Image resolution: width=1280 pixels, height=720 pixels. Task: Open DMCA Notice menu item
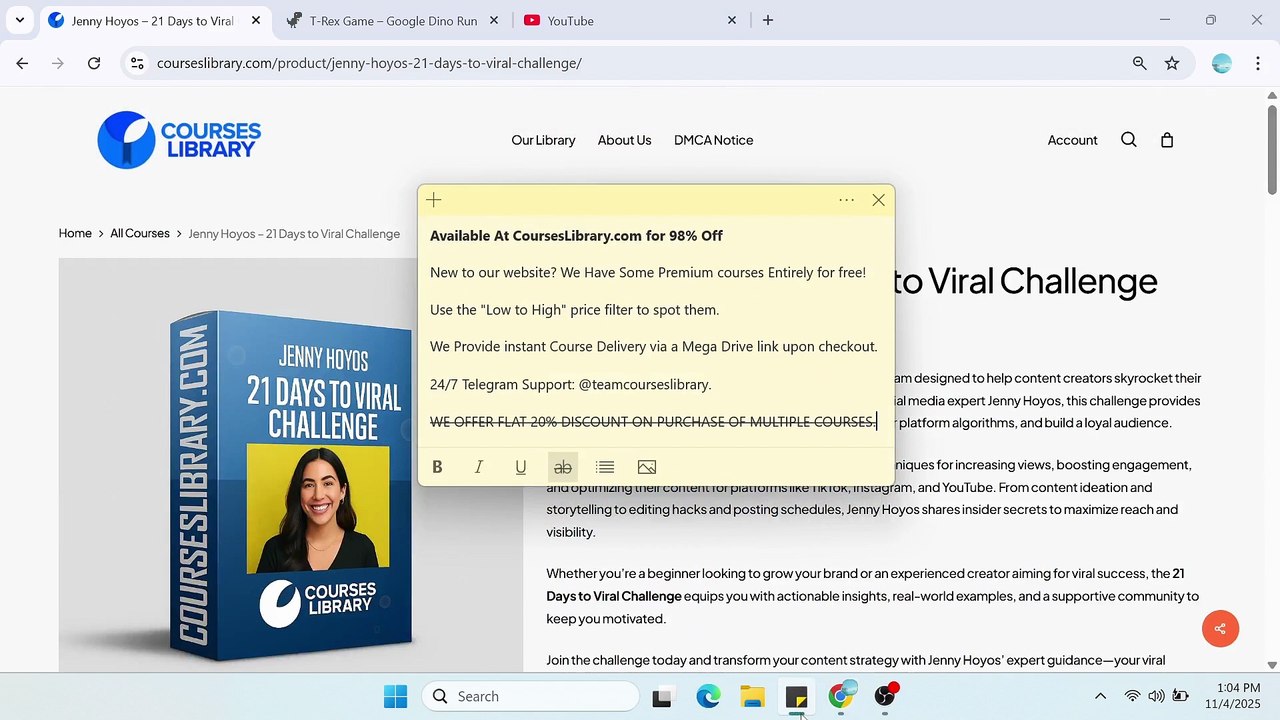[x=713, y=140]
